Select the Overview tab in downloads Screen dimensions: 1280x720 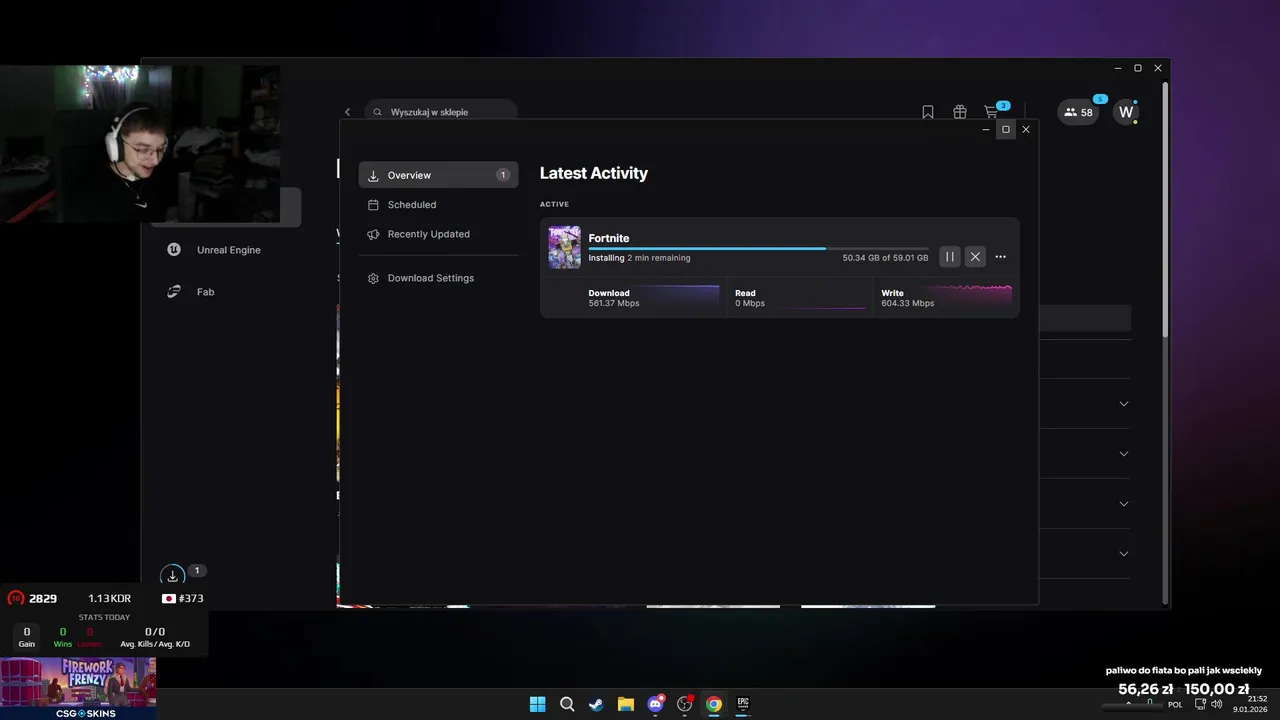(438, 175)
